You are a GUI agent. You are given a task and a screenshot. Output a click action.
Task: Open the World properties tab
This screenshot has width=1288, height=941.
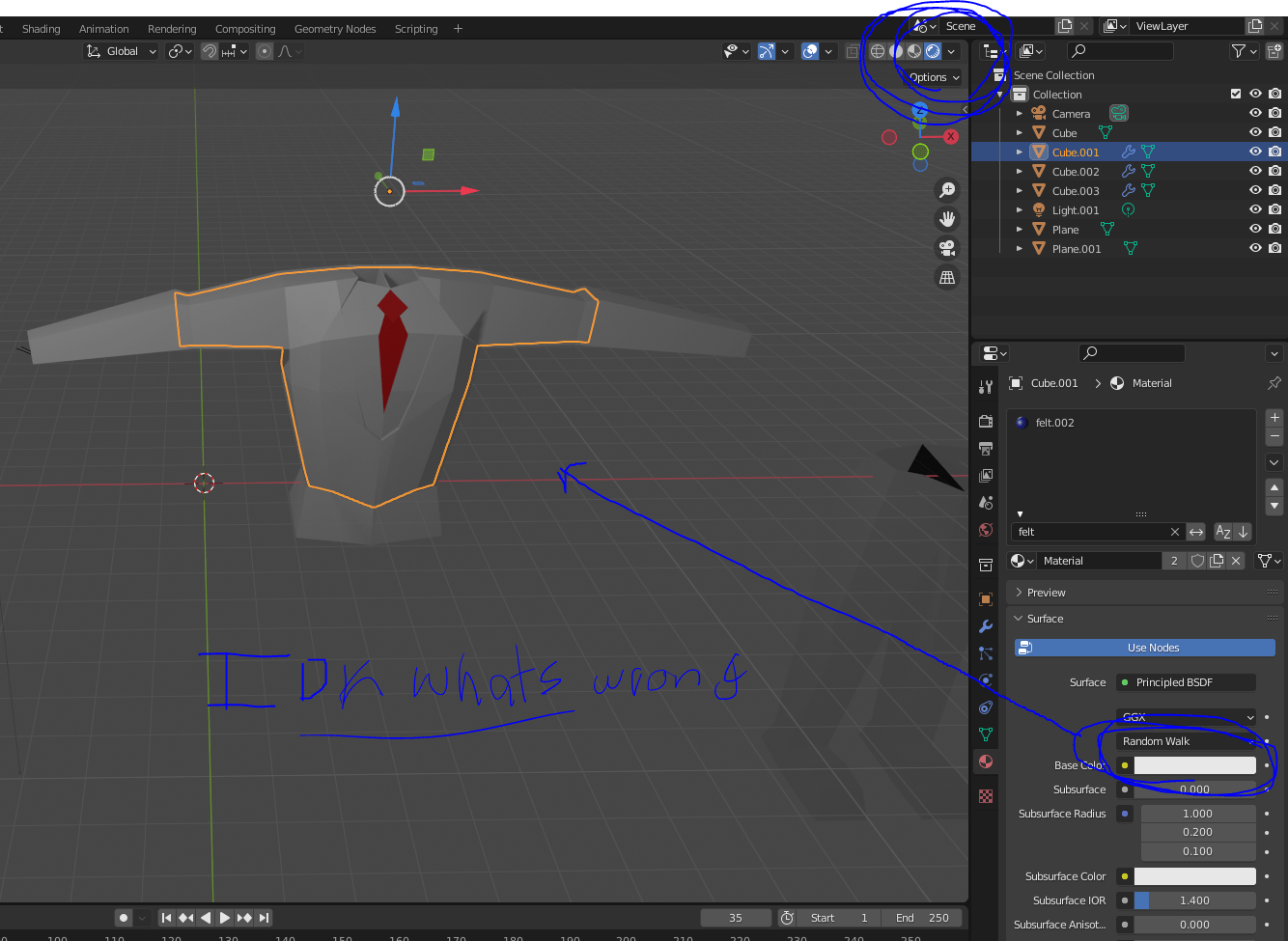(x=985, y=530)
